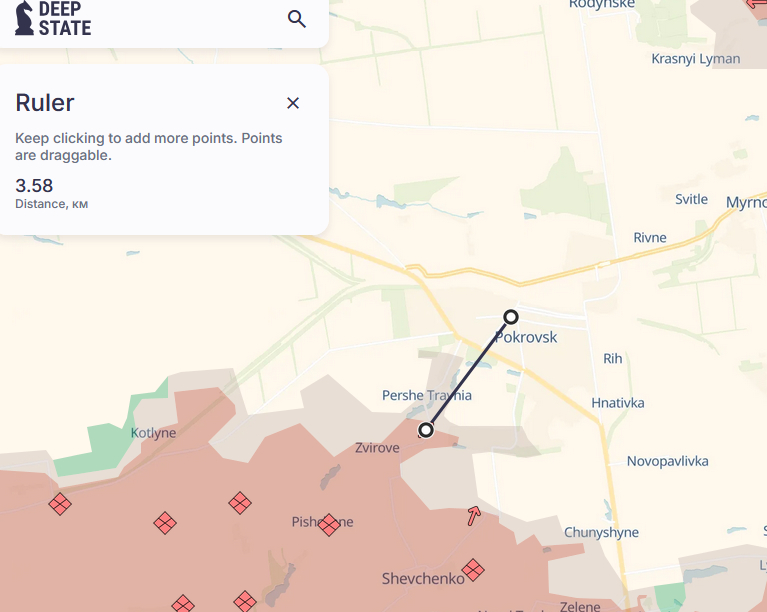Click the 3.58 distance value
This screenshot has height=612, width=767.
(x=34, y=185)
